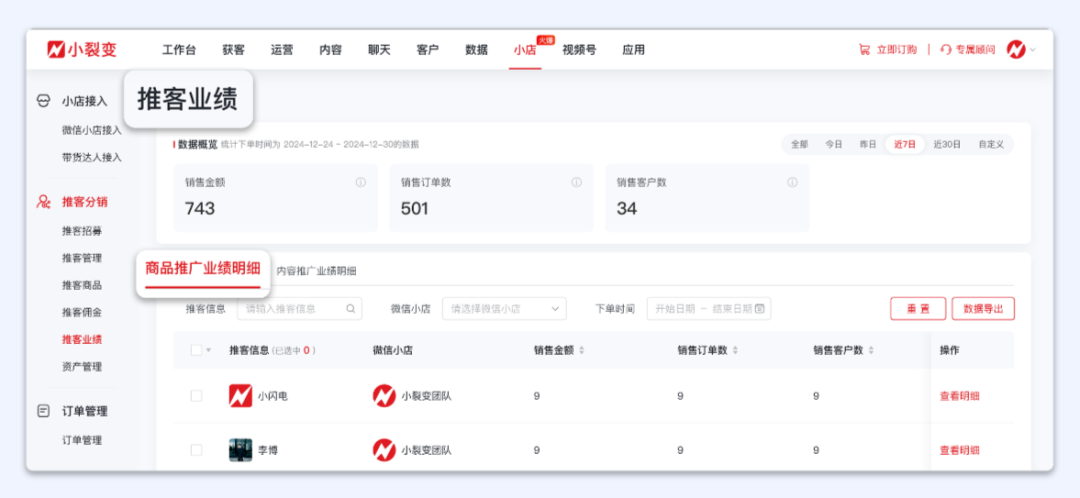The height and width of the screenshot is (498, 1080).
Task: Open the 下单时间 date range picker
Action: [x=709, y=309]
